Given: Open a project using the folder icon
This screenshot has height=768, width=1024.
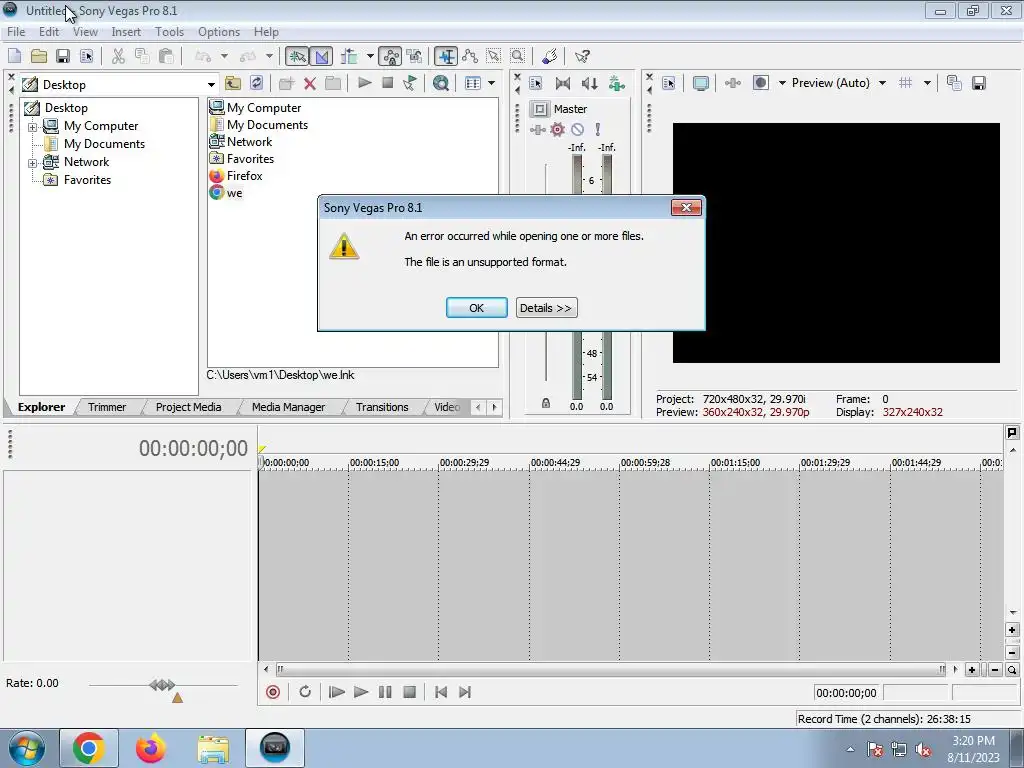Looking at the screenshot, I should pyautogui.click(x=39, y=56).
